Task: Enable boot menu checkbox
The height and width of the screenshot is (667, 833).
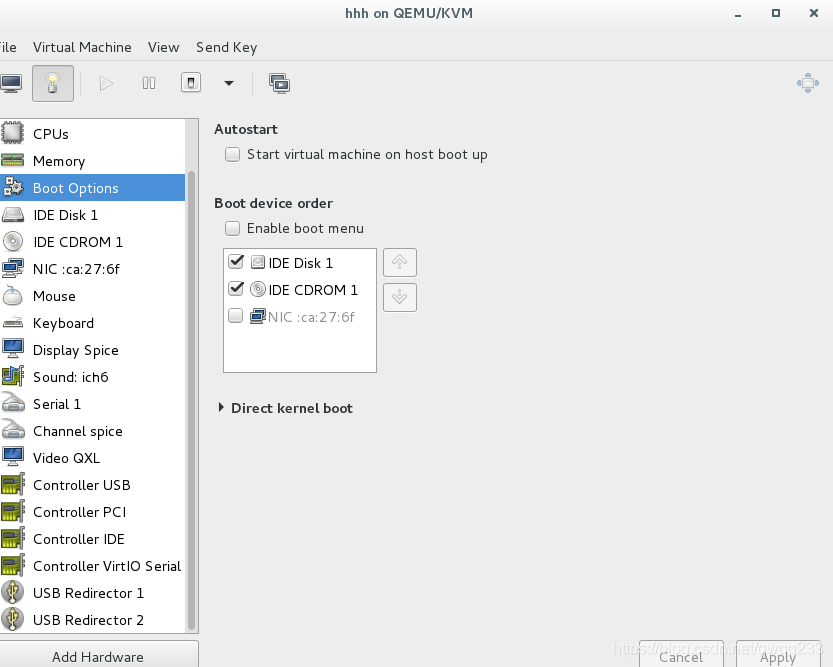Action: (x=232, y=228)
